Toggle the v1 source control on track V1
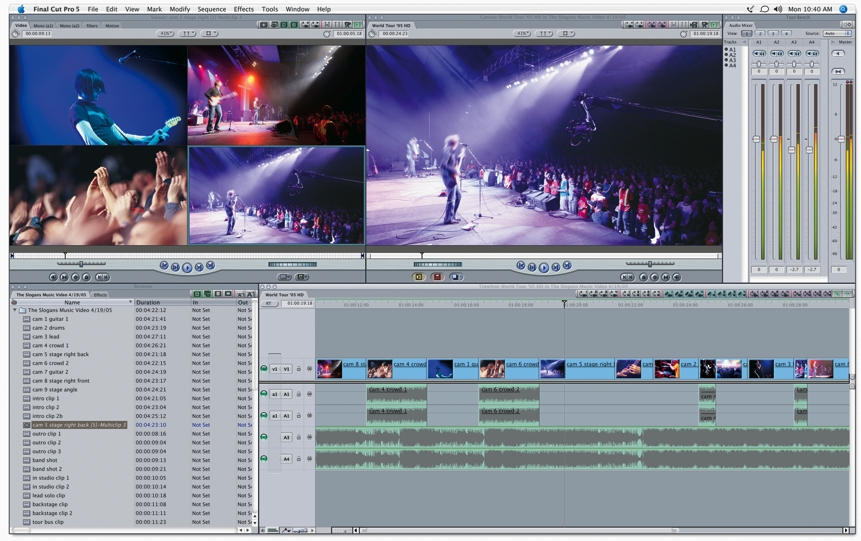This screenshot has width=861, height=541. 275,369
